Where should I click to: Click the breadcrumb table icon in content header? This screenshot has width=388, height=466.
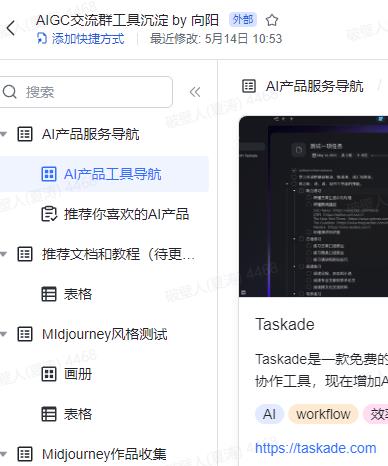point(249,86)
